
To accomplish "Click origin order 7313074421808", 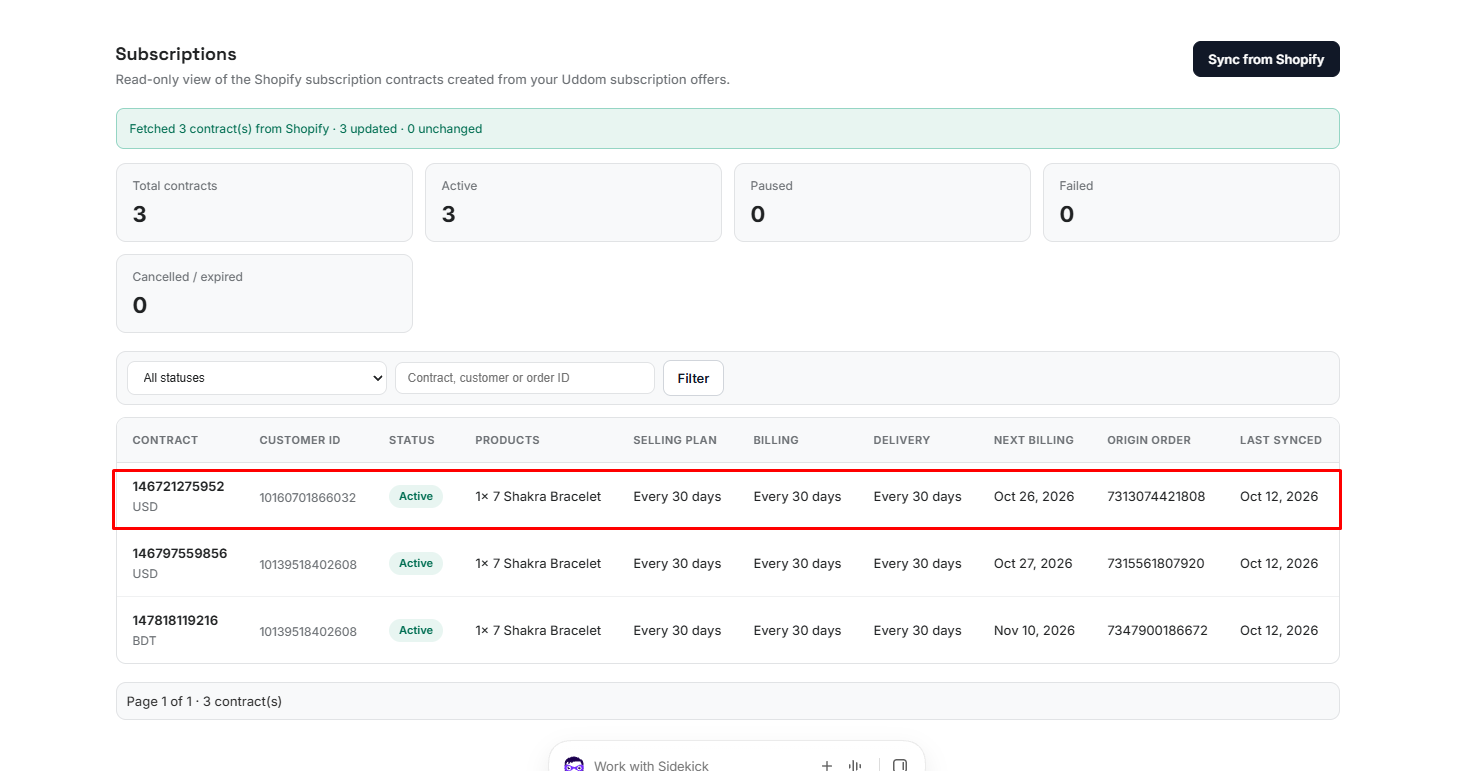I will (x=1156, y=497).
